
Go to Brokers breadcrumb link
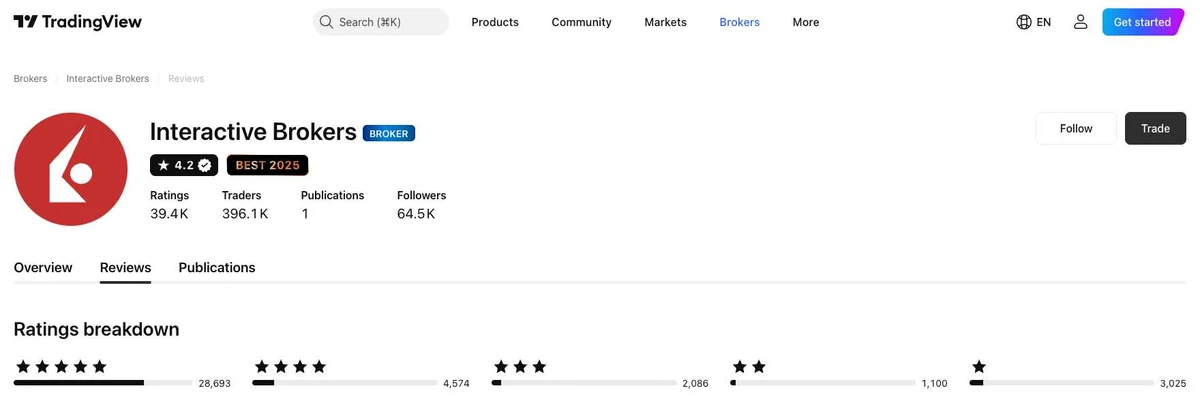30,79
